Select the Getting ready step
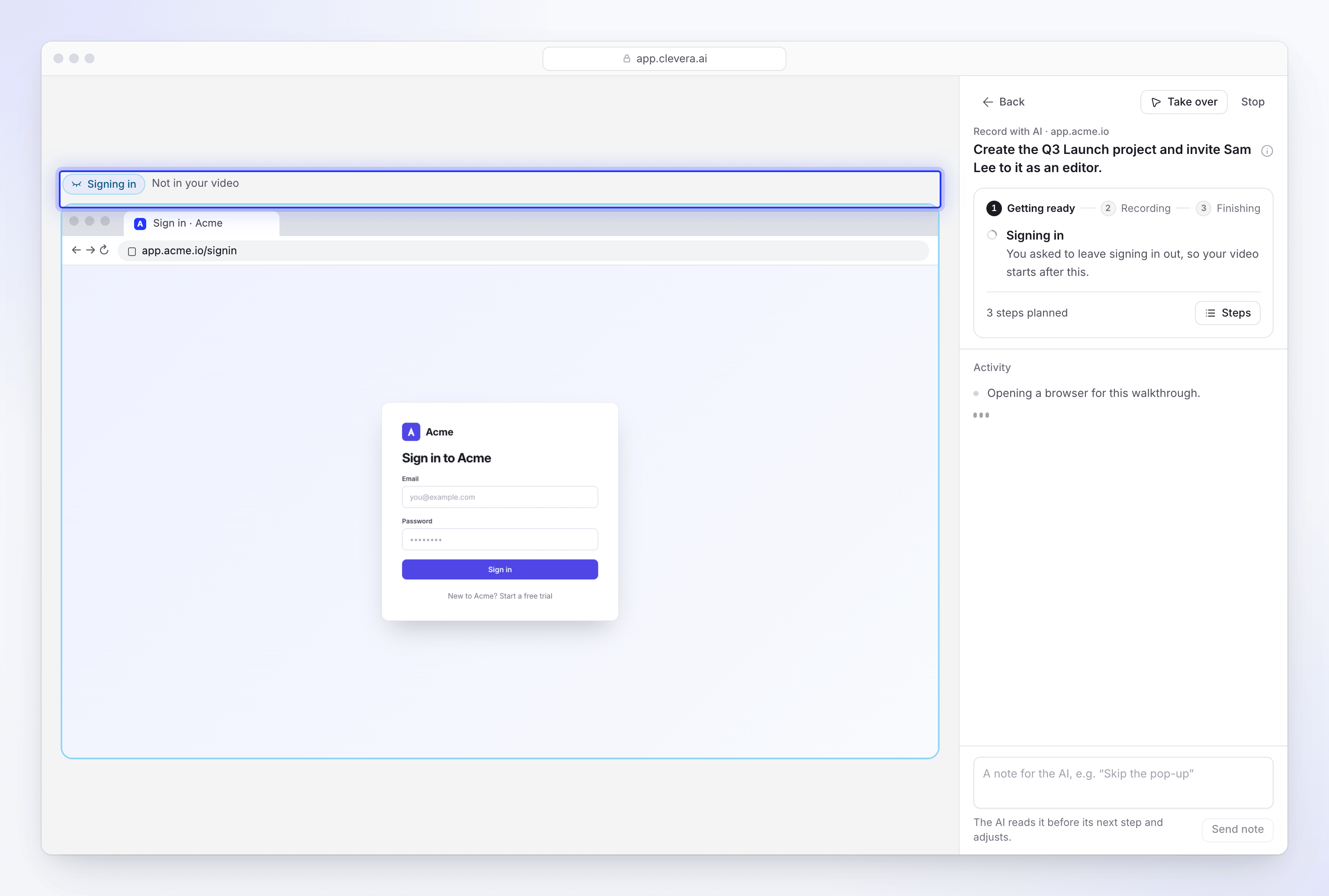The height and width of the screenshot is (896, 1329). coord(1030,208)
